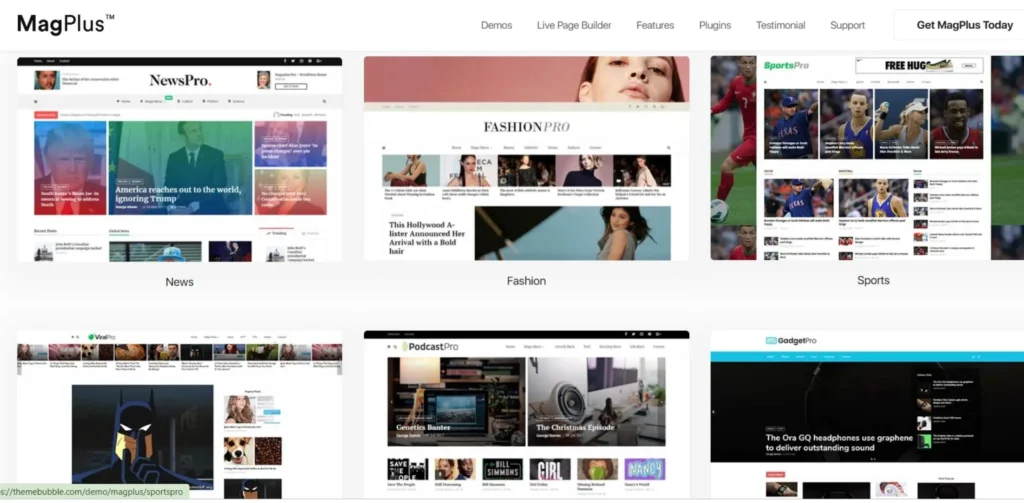Visit the Support page link
Image resolution: width=1024 pixels, height=503 pixels.
tap(847, 25)
